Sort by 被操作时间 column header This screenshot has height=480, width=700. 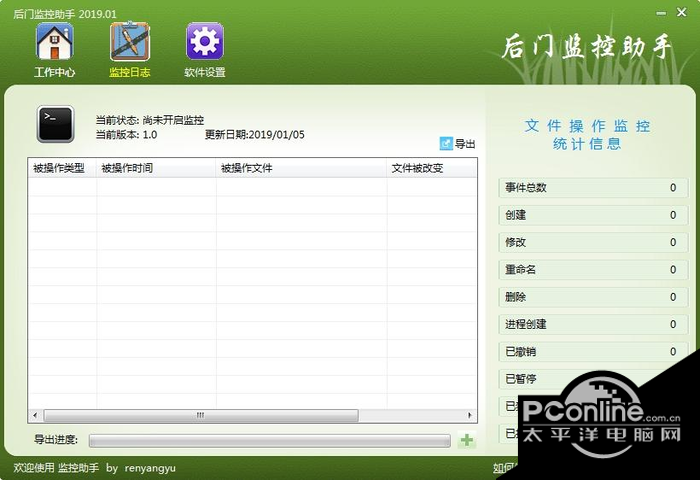pyautogui.click(x=156, y=168)
